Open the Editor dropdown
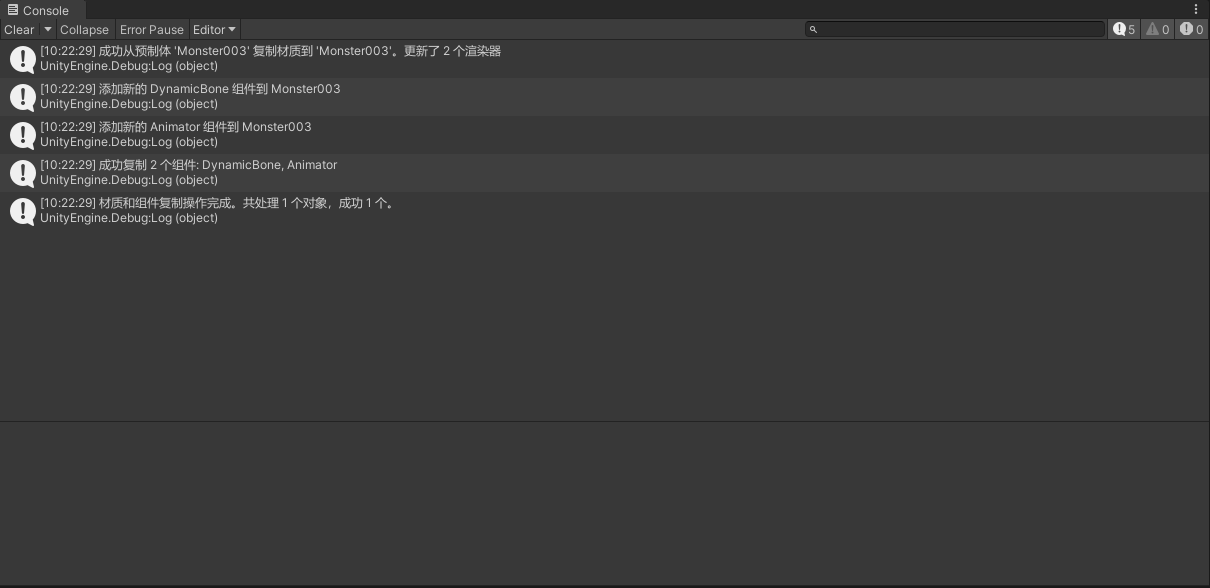Image resolution: width=1210 pixels, height=588 pixels. point(214,30)
